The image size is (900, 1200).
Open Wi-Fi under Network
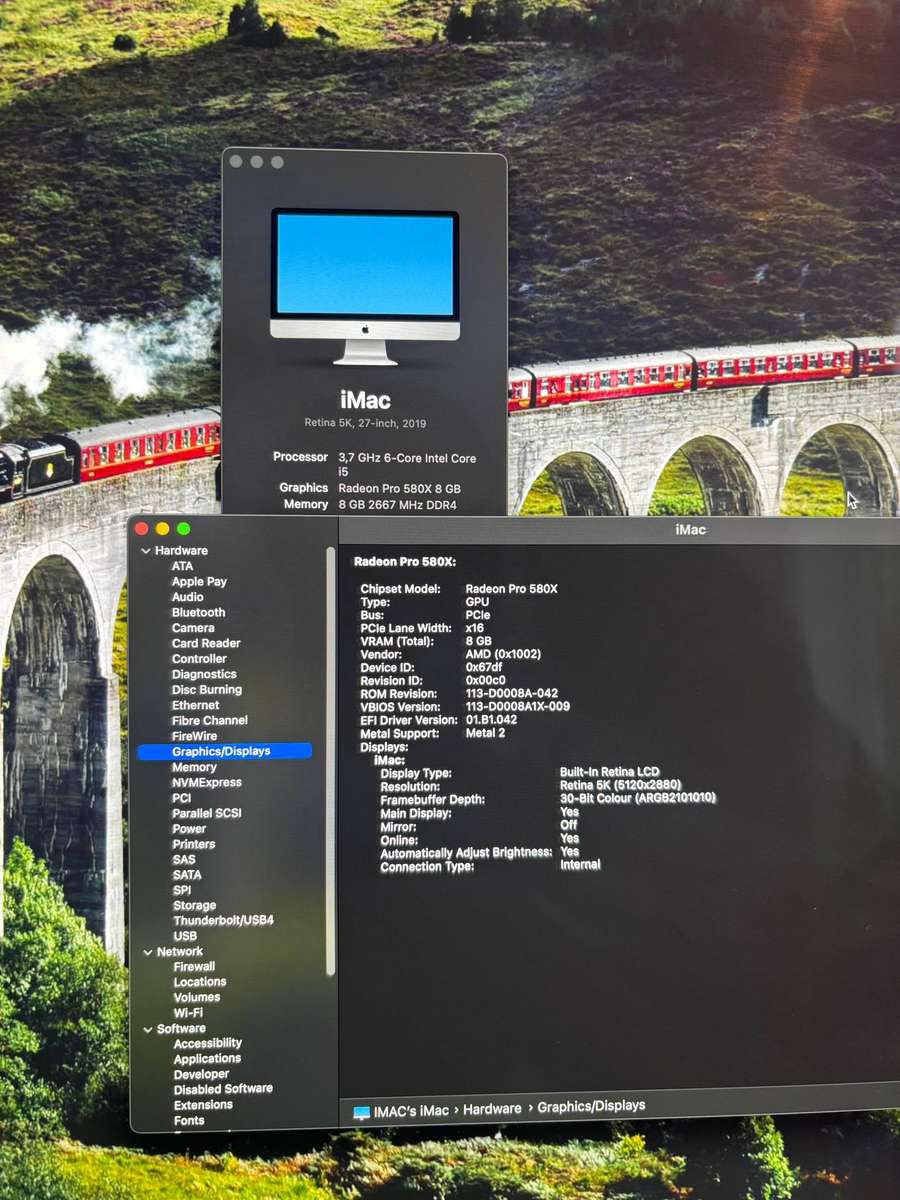click(188, 1013)
